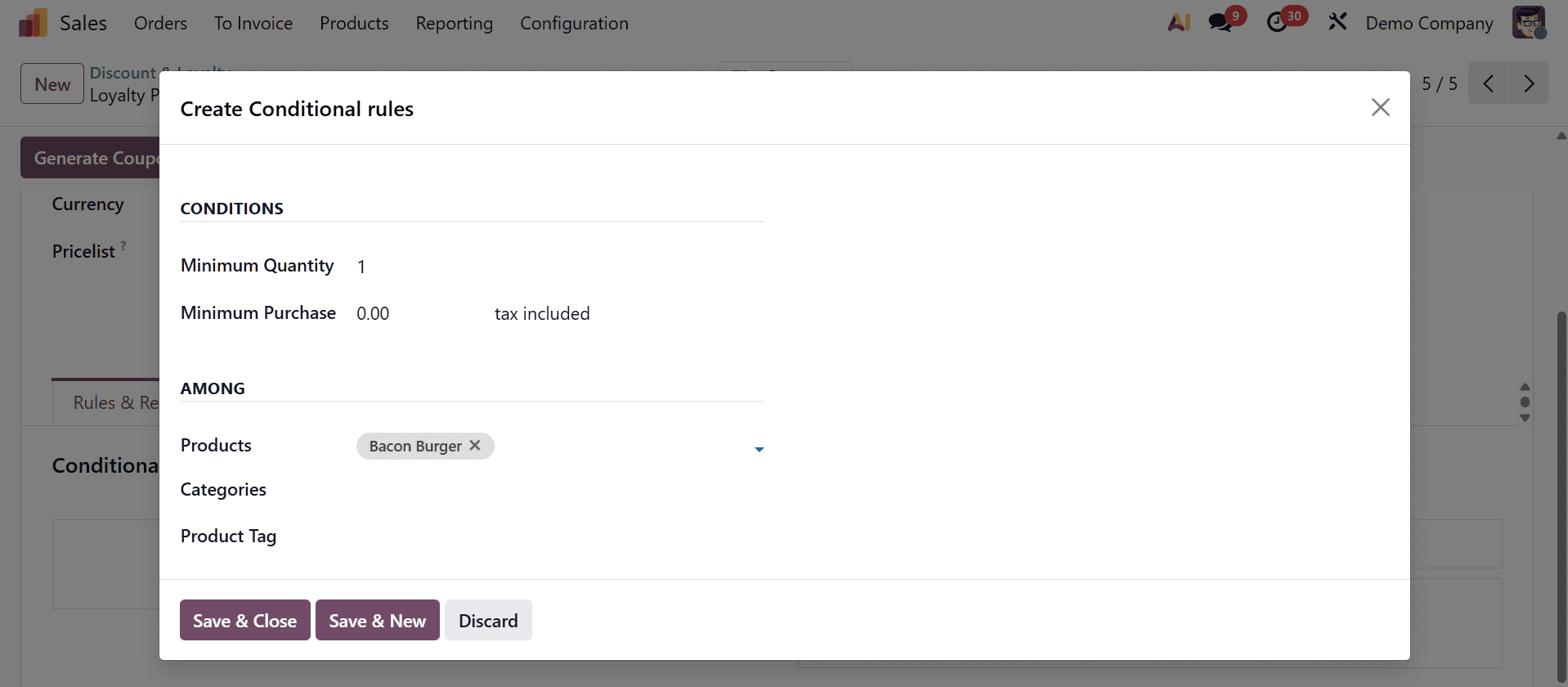Open the Reporting menu
1568x687 pixels.
click(455, 23)
